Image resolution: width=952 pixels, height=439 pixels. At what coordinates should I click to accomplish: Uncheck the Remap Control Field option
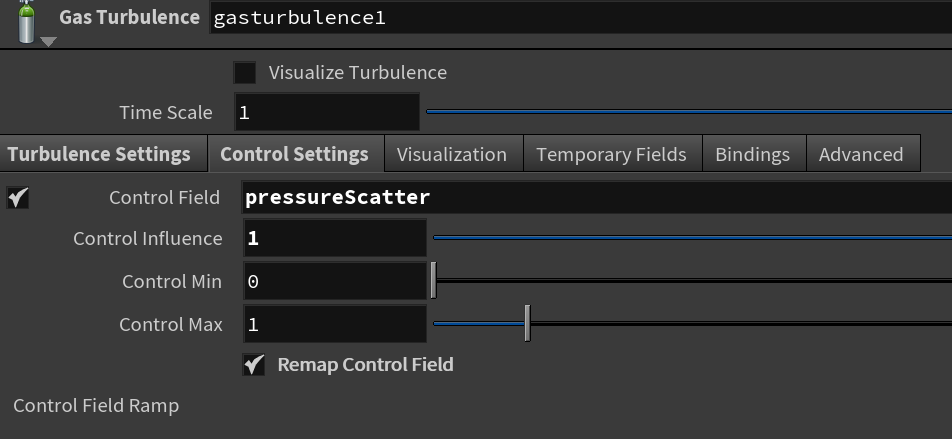(254, 365)
